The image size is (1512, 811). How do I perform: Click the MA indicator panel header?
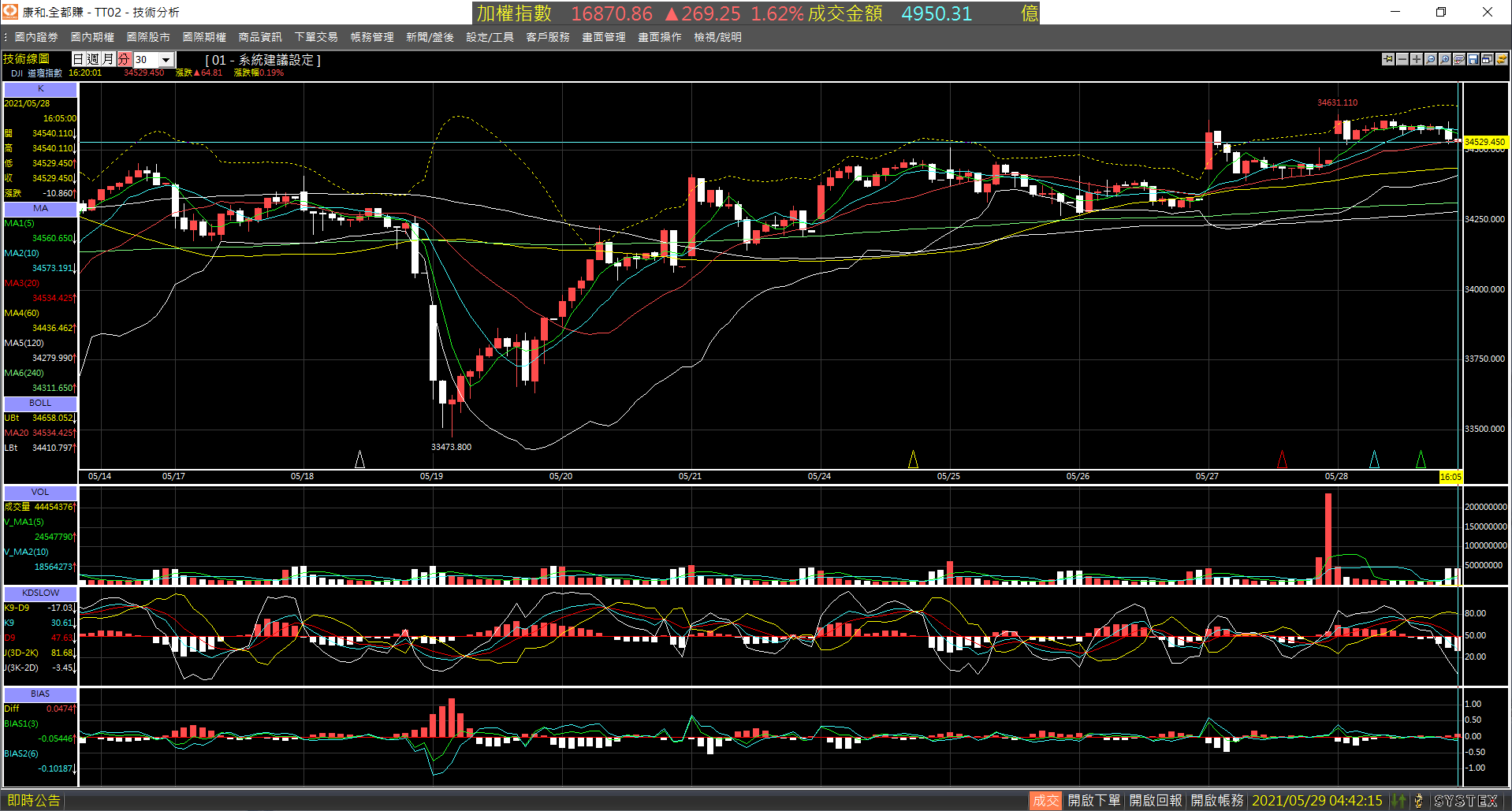pos(40,209)
